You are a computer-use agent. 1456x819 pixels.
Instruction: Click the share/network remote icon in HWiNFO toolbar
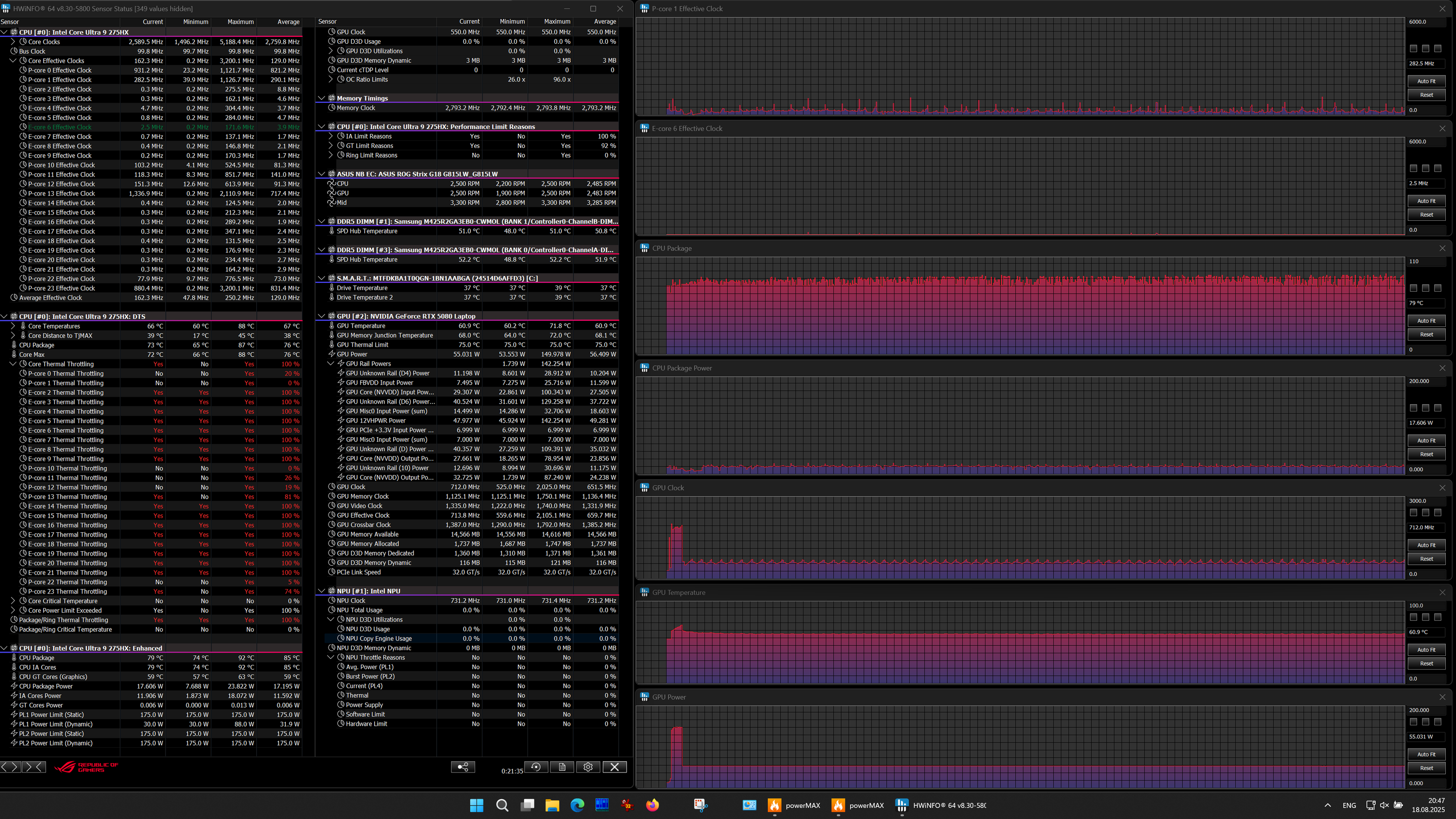tap(463, 767)
